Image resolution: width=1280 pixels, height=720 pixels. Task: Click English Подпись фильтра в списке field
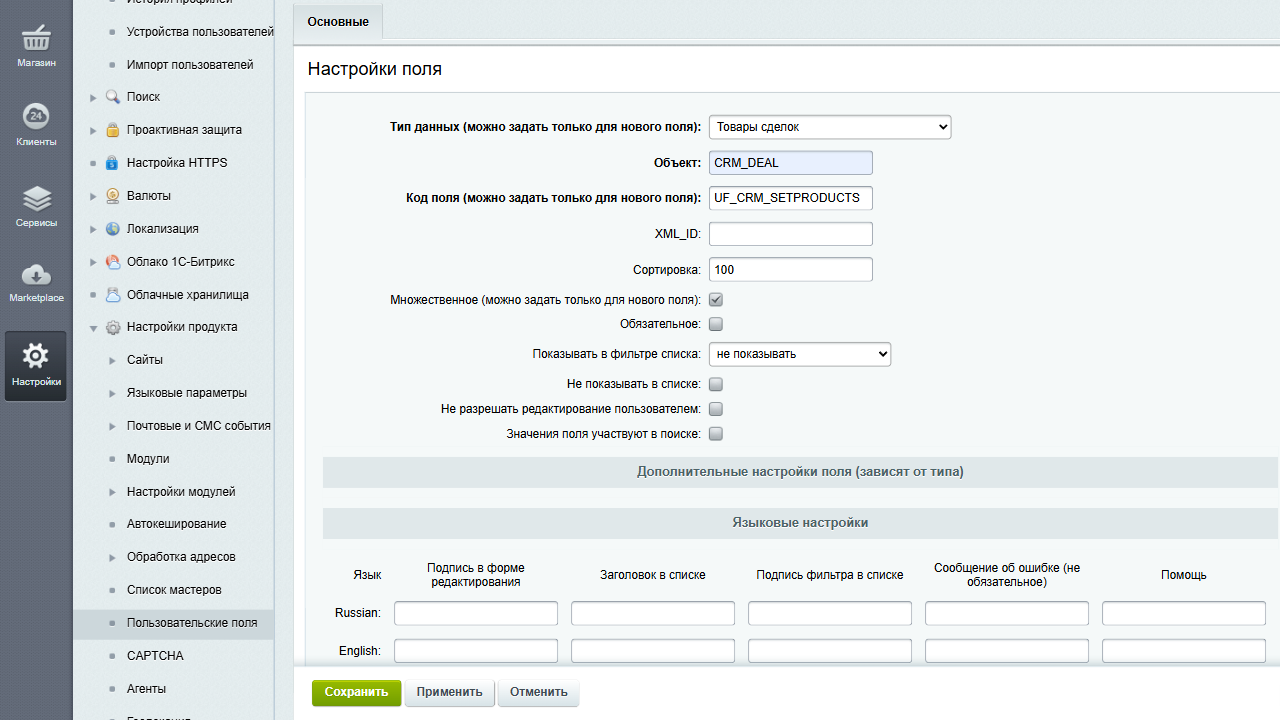830,651
